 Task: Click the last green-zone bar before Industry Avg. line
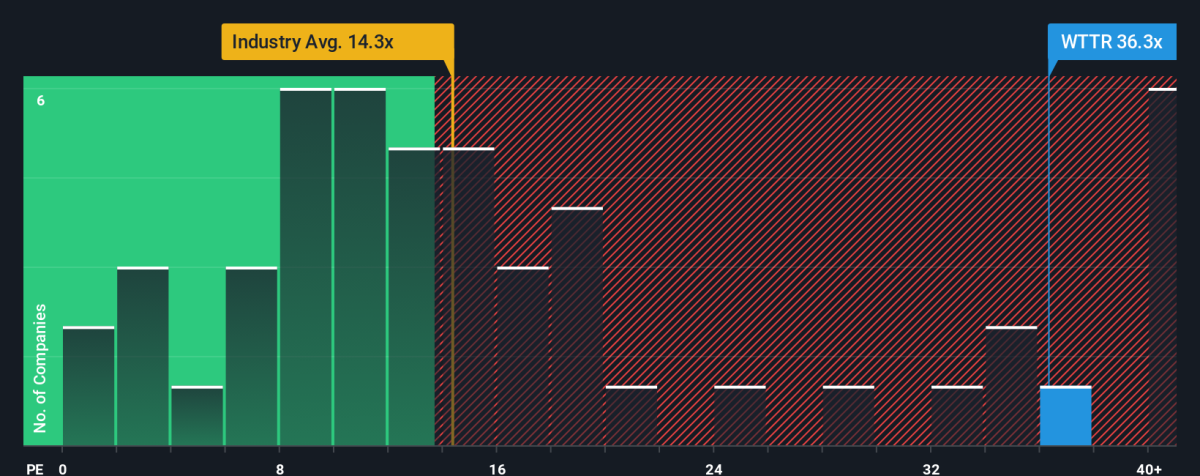pos(413,297)
